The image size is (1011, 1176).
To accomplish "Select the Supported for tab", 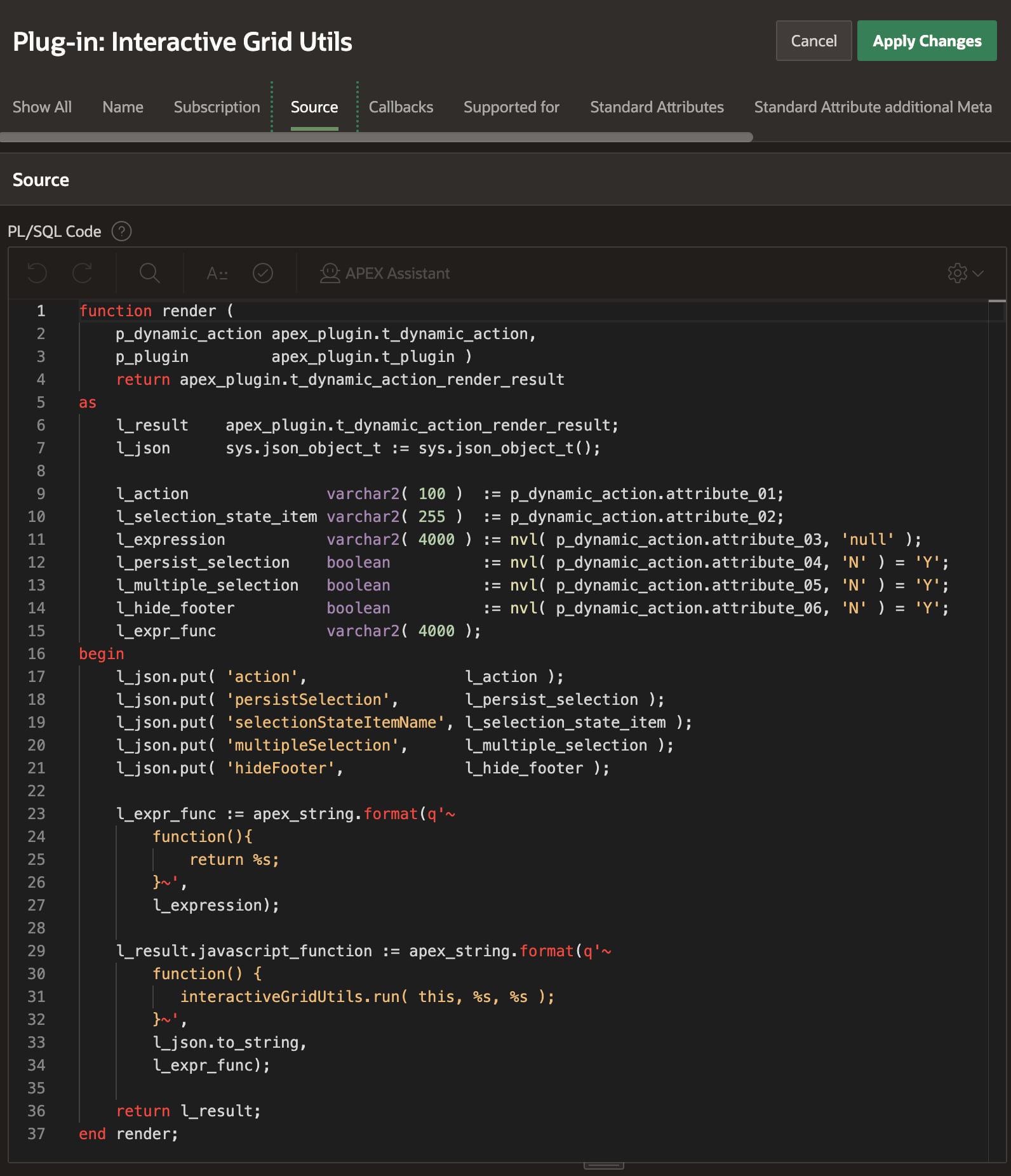I will pyautogui.click(x=511, y=107).
